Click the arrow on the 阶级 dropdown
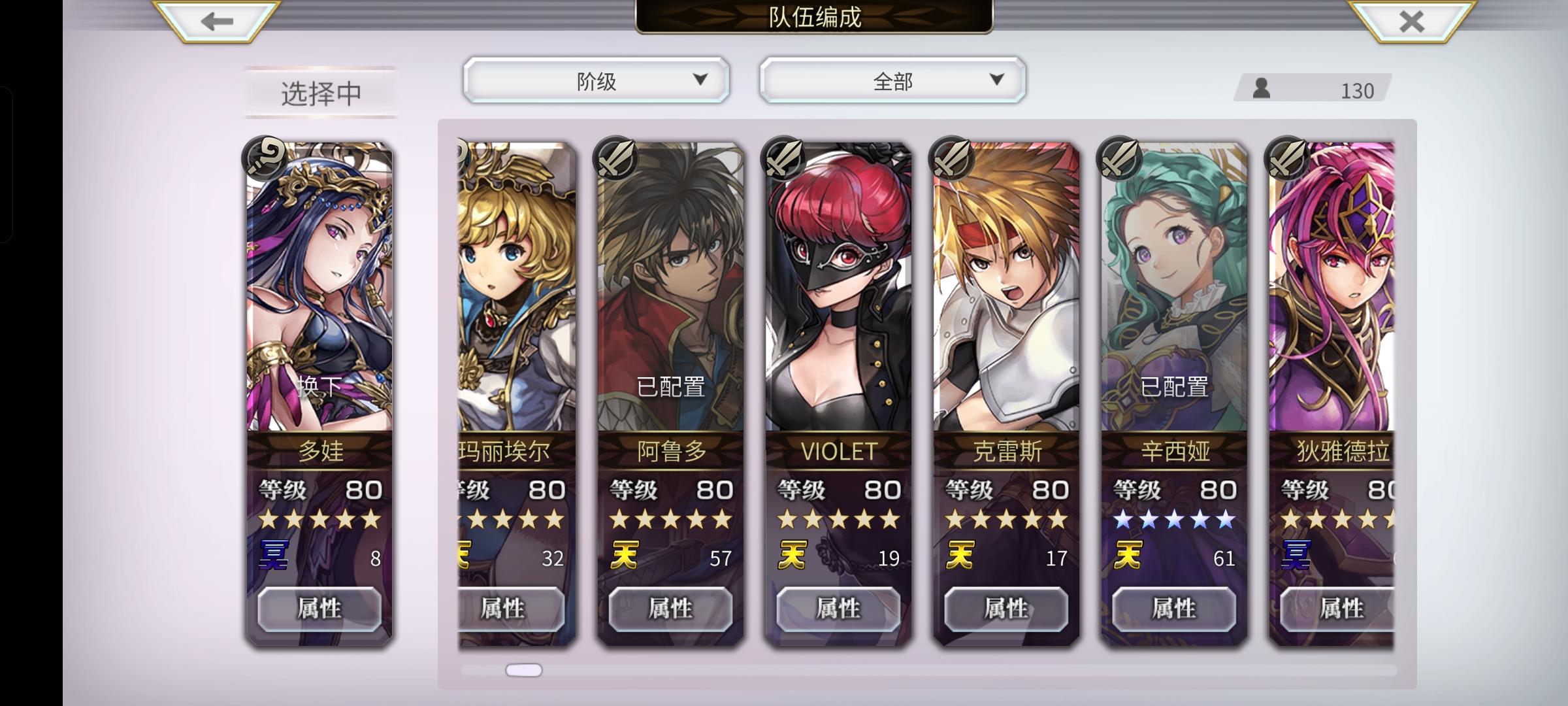 [700, 80]
